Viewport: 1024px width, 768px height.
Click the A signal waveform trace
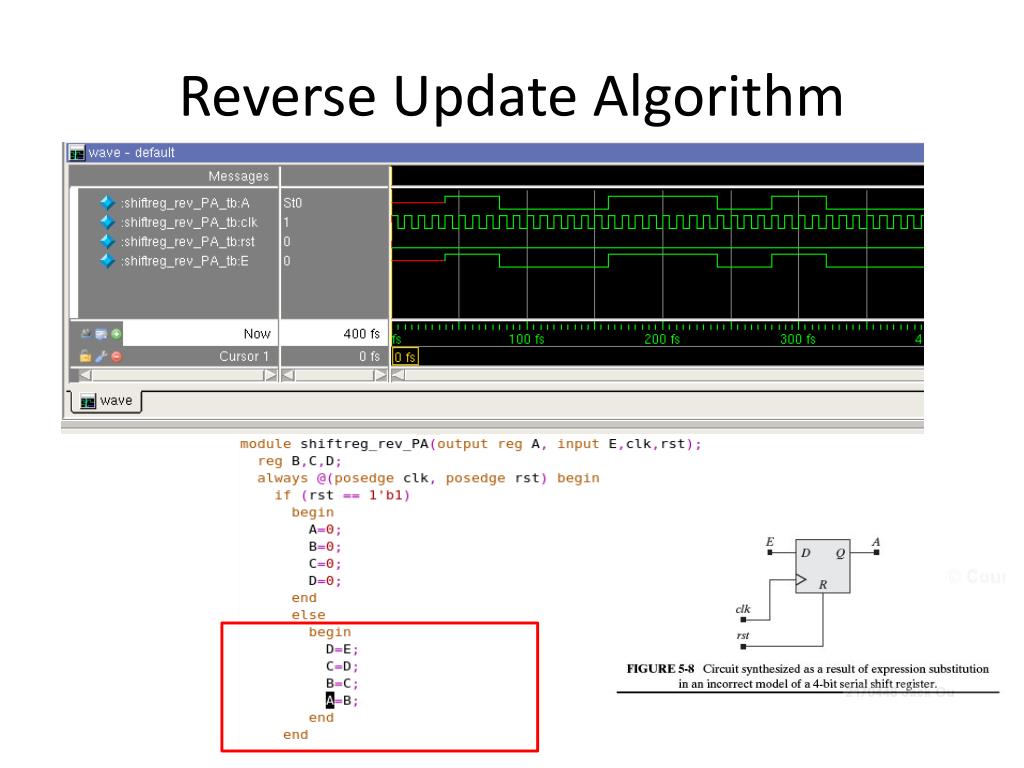[657, 202]
